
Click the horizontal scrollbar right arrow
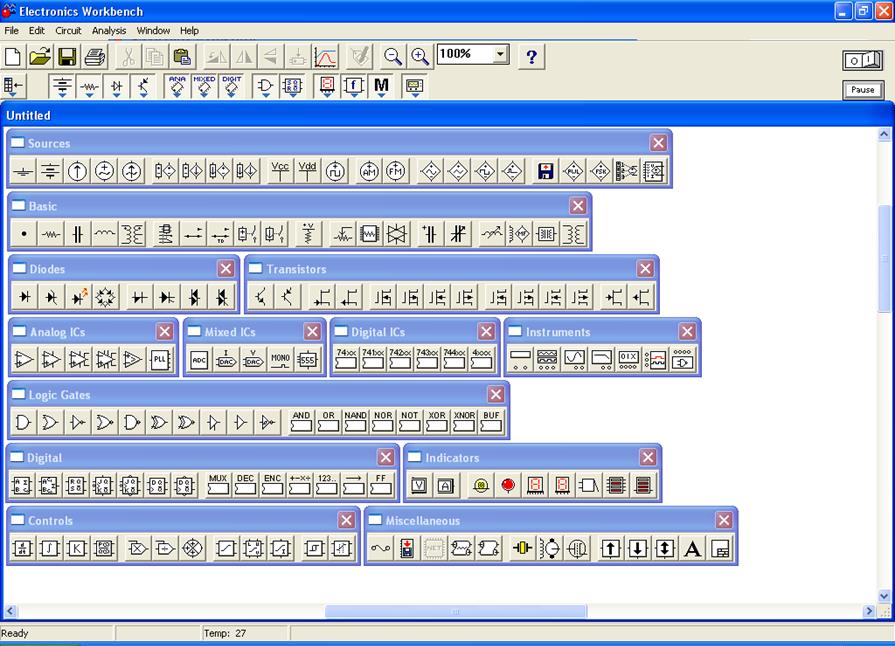point(869,611)
